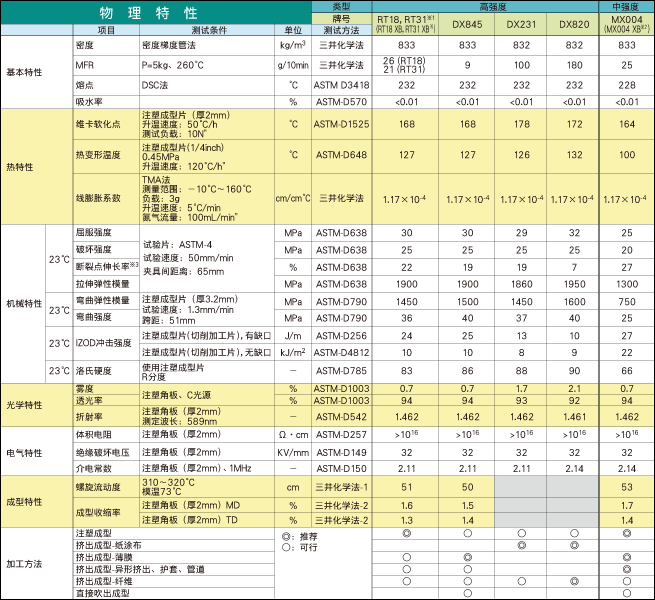Click the 吸水率 row label
The image size is (655, 600).
click(x=89, y=102)
